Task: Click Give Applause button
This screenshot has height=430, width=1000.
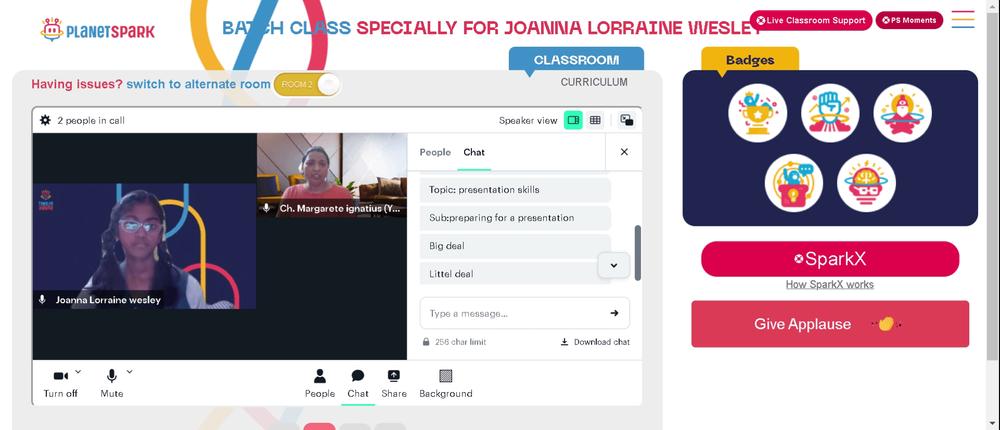Action: [x=830, y=324]
